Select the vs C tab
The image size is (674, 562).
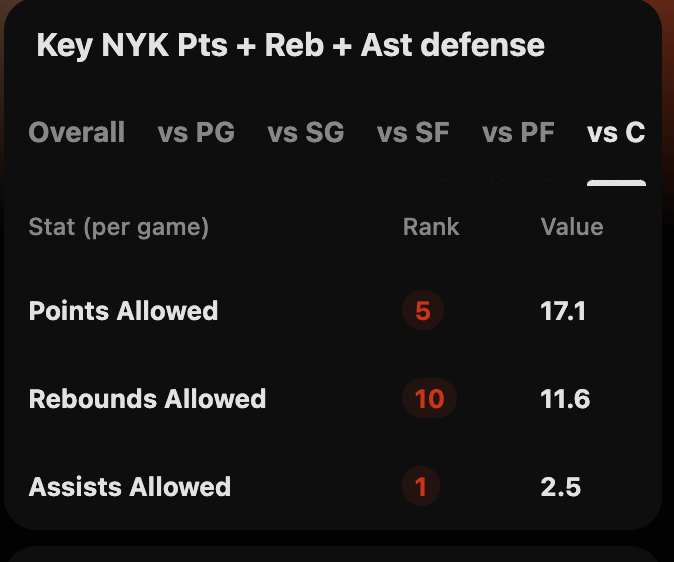pyautogui.click(x=616, y=133)
